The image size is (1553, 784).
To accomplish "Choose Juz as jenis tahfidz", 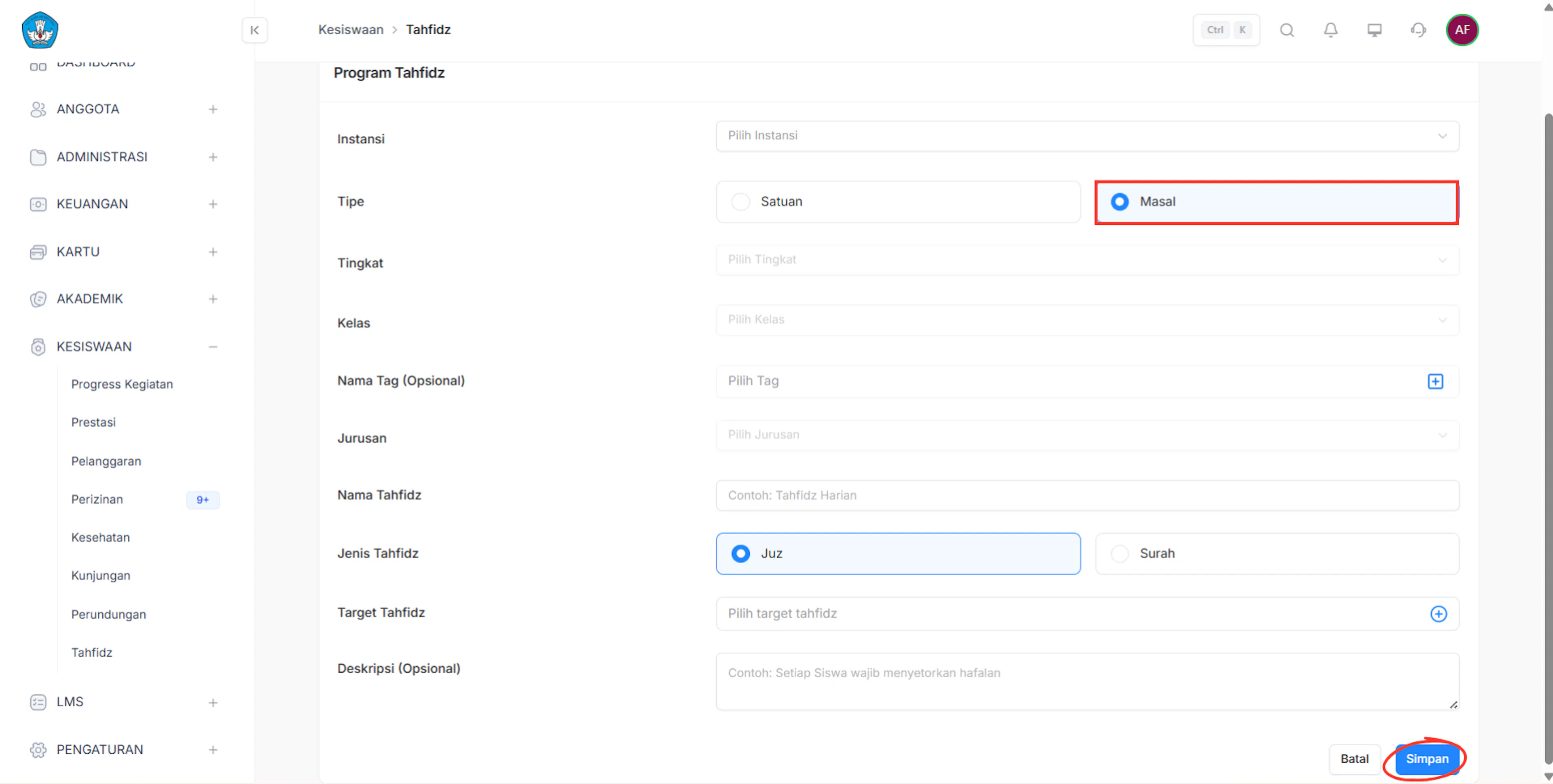I will [x=898, y=553].
